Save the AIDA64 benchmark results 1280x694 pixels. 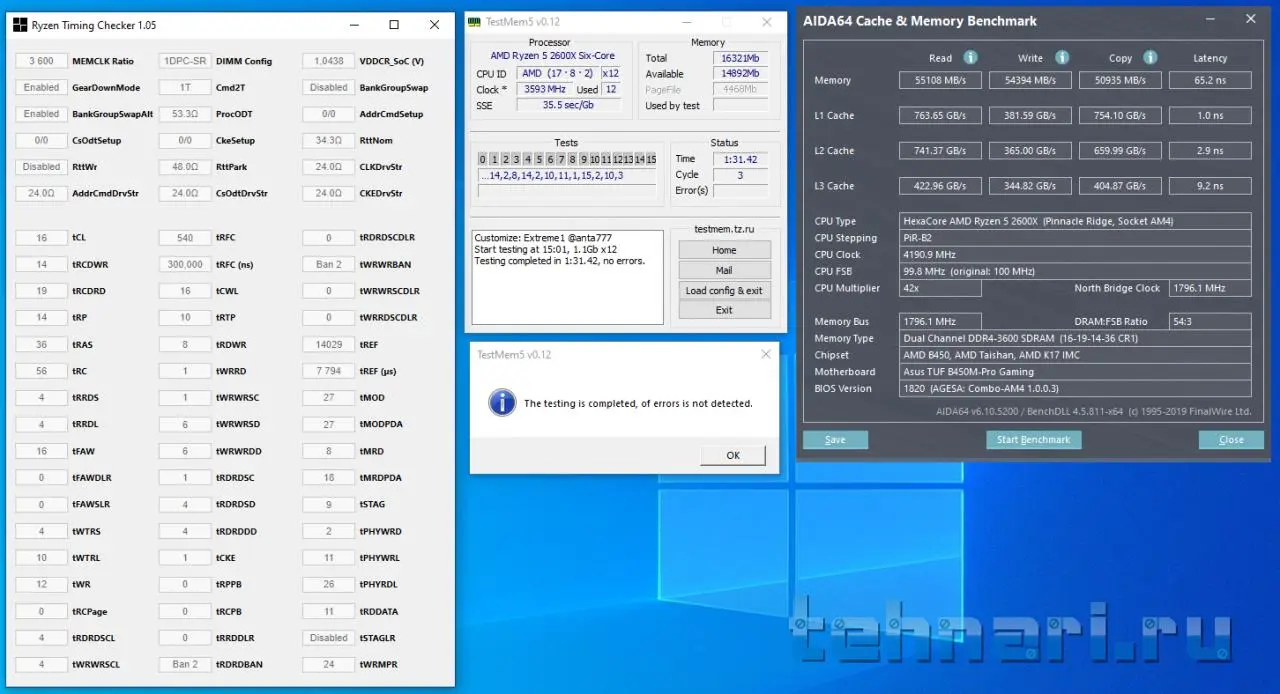[x=835, y=440]
